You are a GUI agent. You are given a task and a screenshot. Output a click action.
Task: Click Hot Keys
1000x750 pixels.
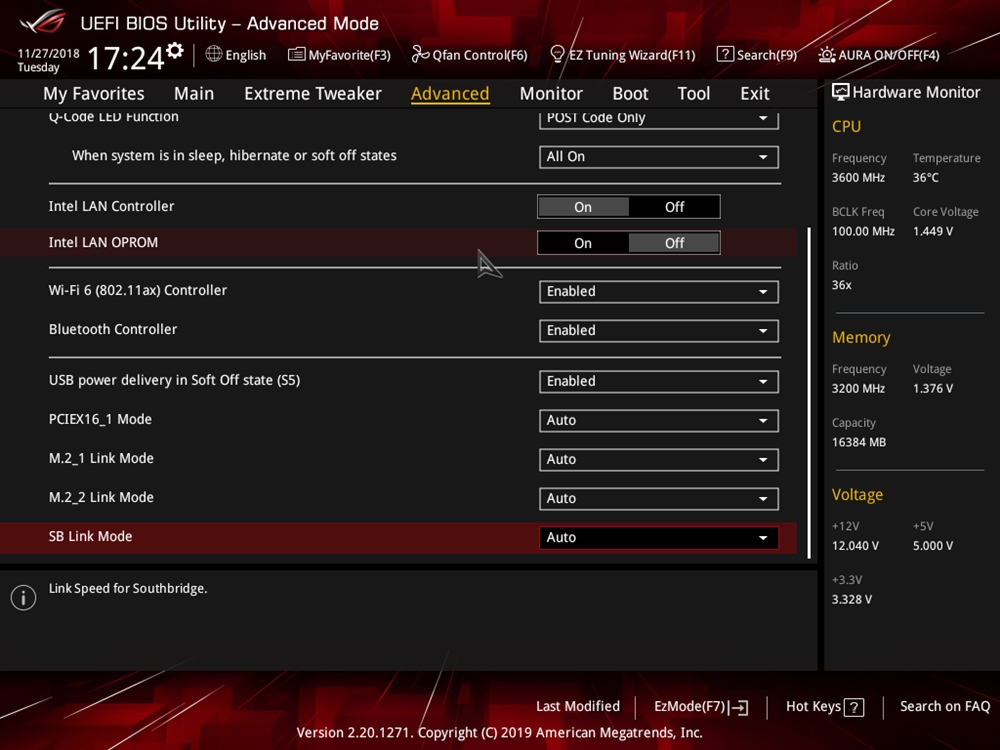coord(825,707)
